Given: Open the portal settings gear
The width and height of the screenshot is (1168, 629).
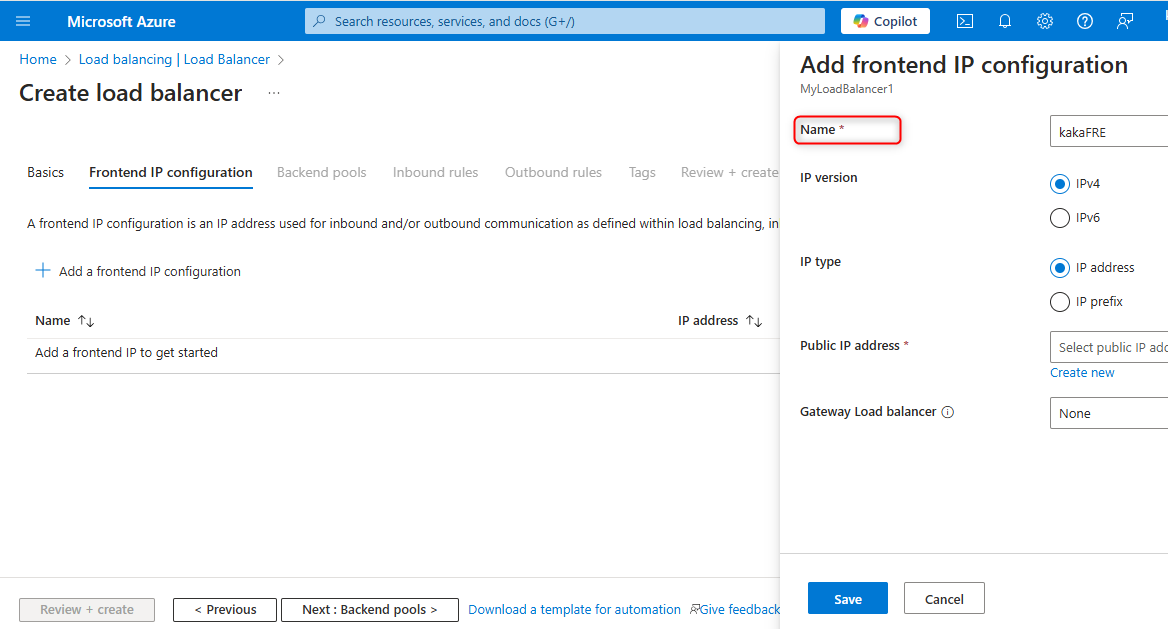Looking at the screenshot, I should pos(1045,21).
